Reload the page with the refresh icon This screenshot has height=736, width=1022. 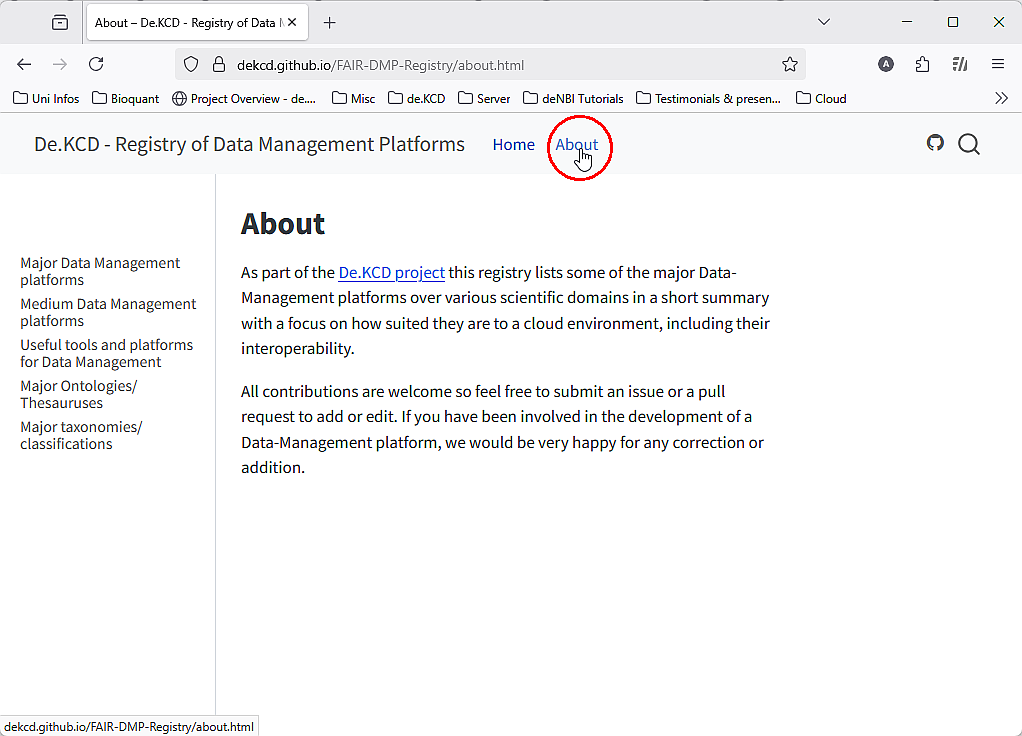pyautogui.click(x=96, y=65)
